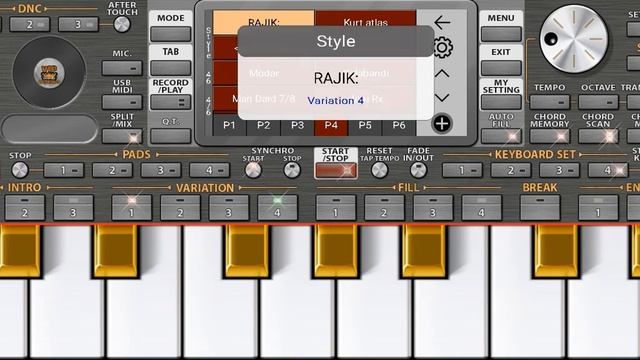
Task: Select VARIATION button 1
Action: point(131,208)
